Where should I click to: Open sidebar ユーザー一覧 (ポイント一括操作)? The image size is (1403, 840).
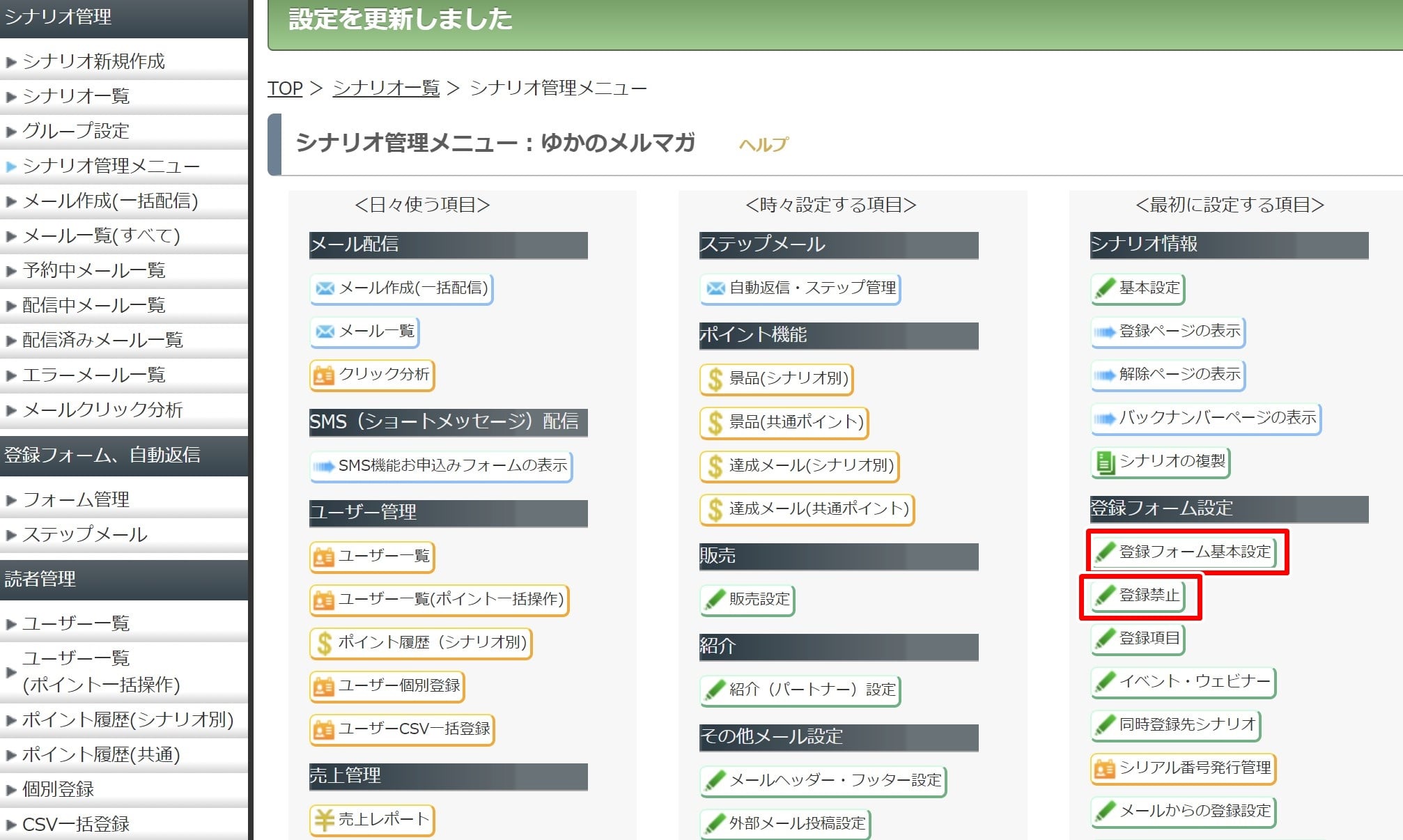124,671
